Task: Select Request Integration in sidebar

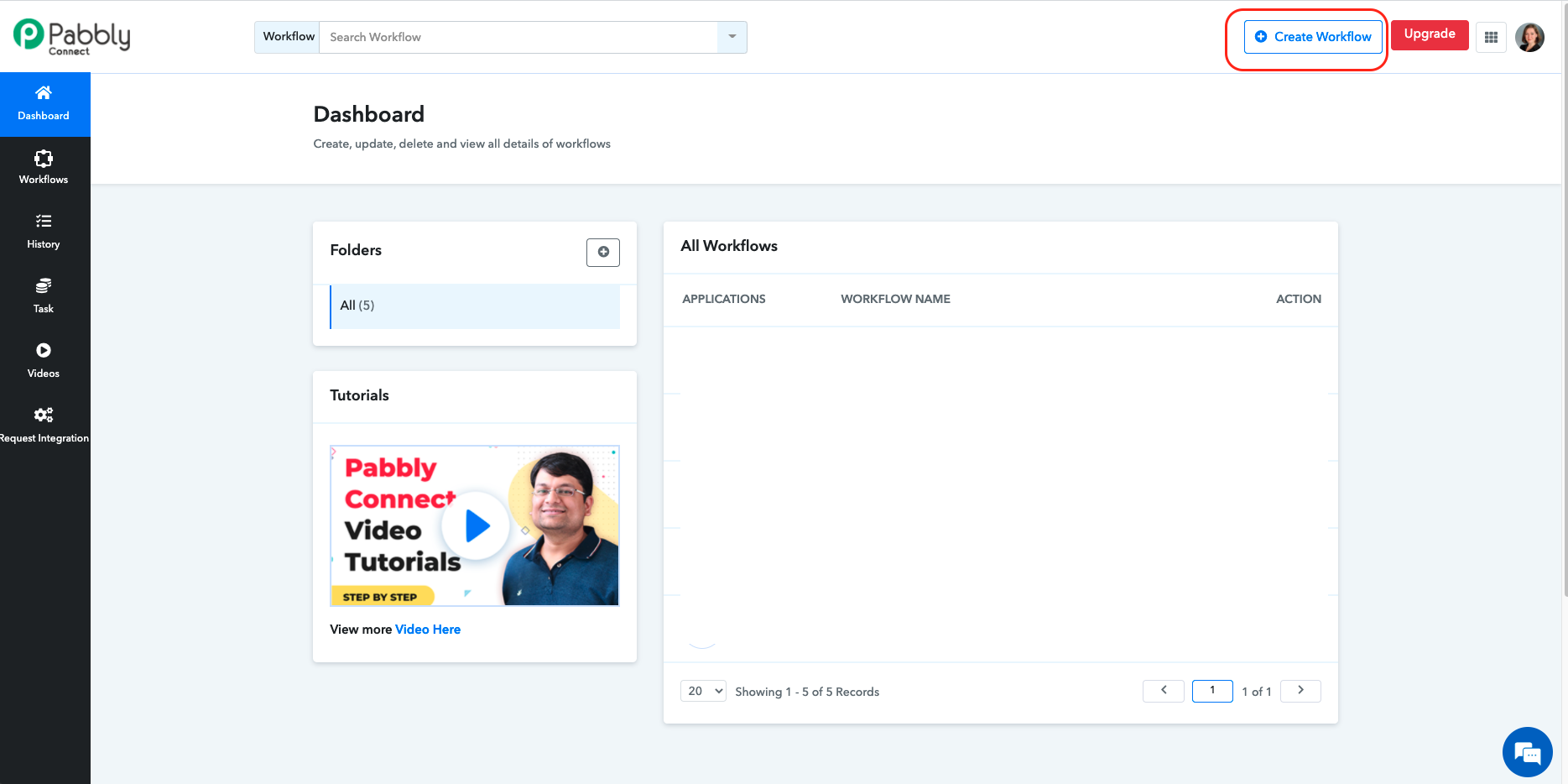Action: pyautogui.click(x=43, y=423)
